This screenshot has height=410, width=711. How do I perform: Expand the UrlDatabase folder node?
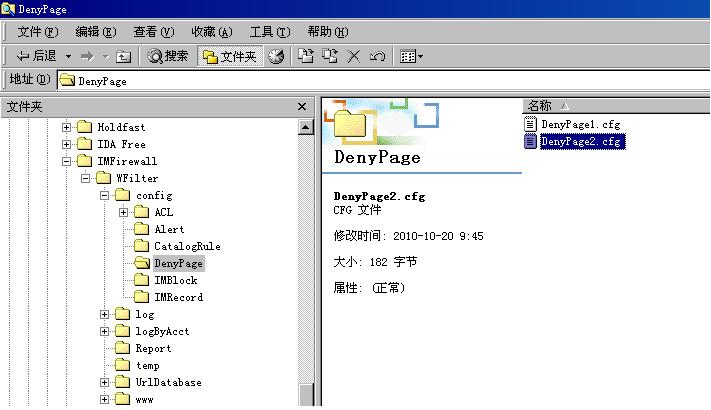pyautogui.click(x=105, y=383)
